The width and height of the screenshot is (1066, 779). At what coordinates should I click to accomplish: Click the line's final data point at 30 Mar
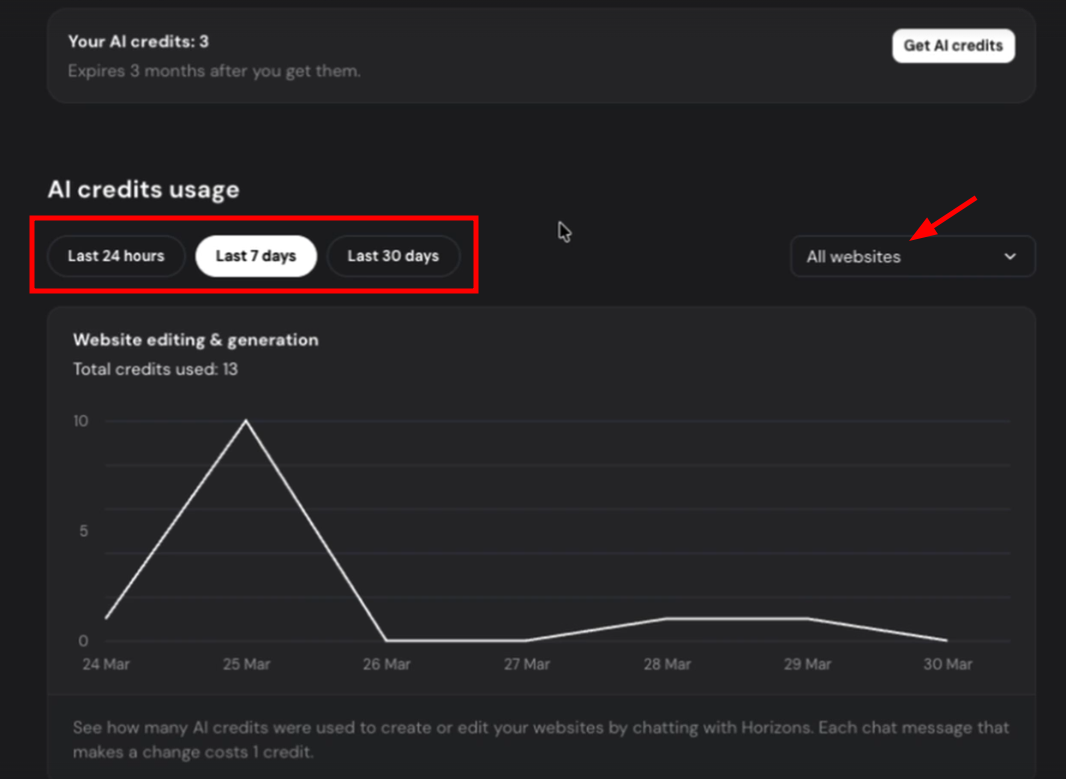(x=946, y=640)
